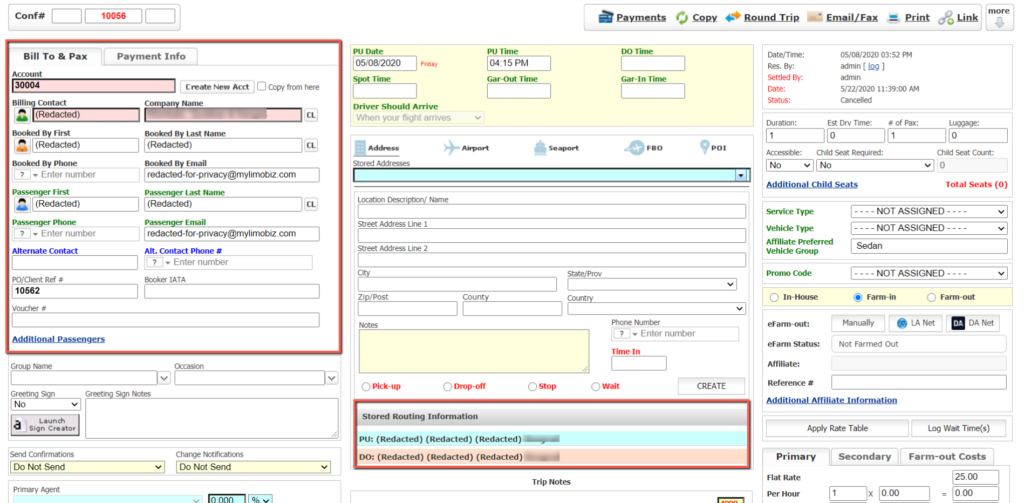Select the Pick-up radio option
1024x503 pixels.
click(365, 386)
